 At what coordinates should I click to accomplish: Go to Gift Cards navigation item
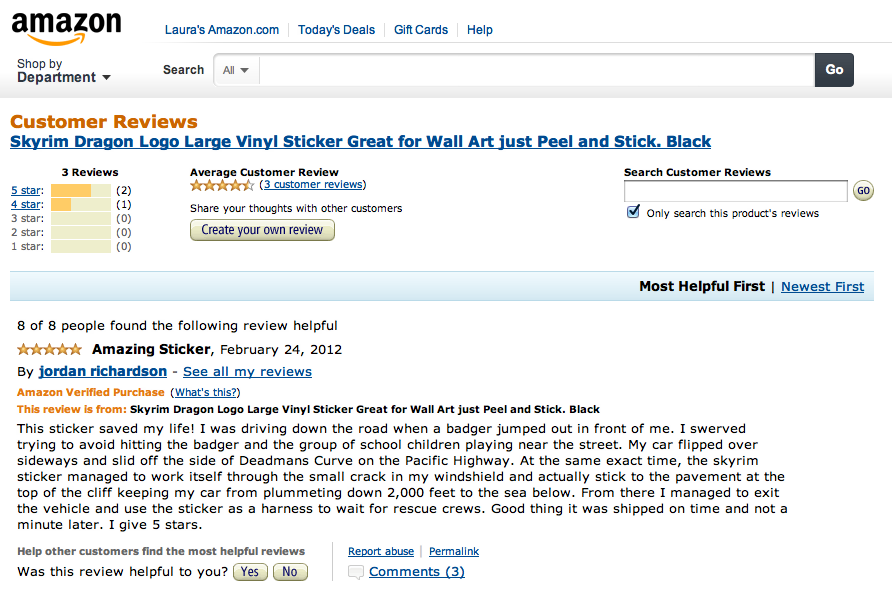(x=421, y=30)
